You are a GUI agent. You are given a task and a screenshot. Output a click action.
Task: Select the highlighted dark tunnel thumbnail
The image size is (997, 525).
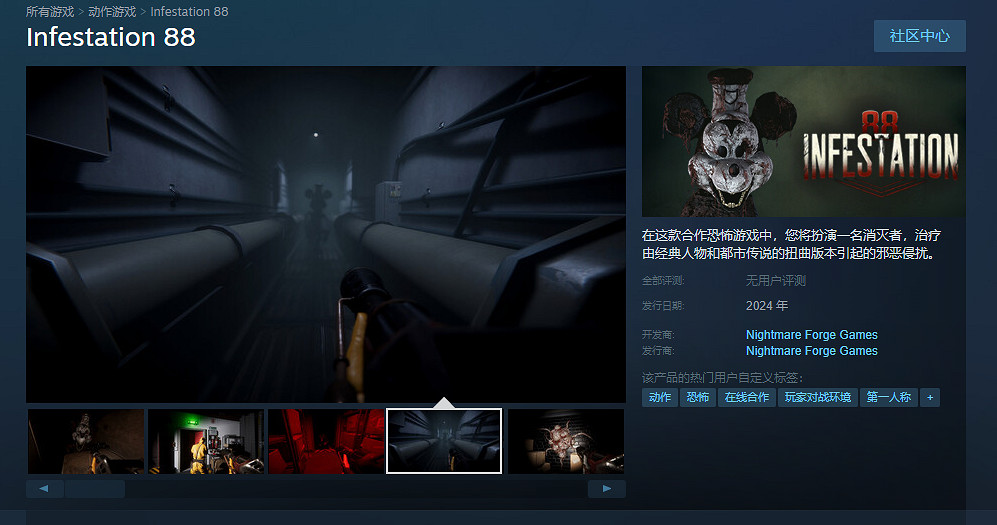pyautogui.click(x=444, y=441)
